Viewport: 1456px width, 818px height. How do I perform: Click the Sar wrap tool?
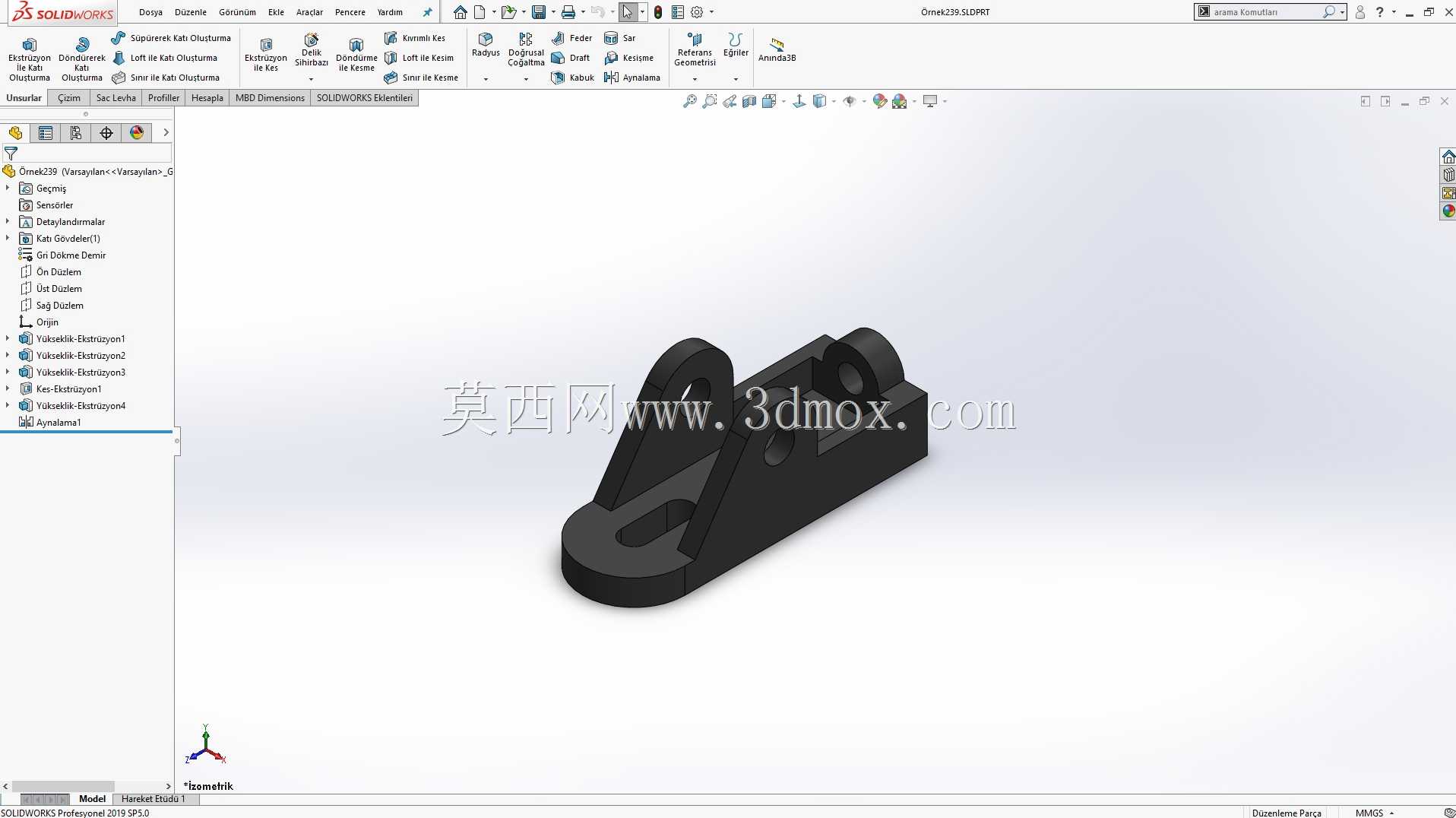pyautogui.click(x=620, y=38)
